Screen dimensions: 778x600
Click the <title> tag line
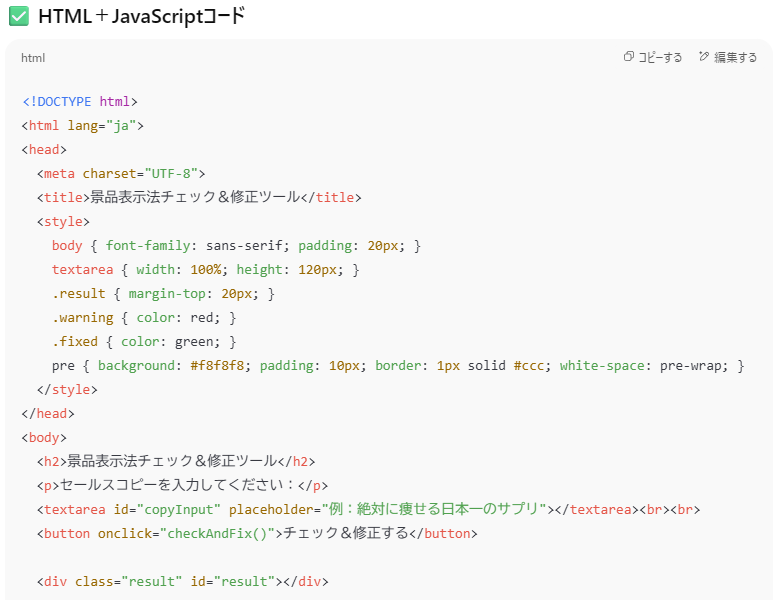pyautogui.click(x=199, y=198)
